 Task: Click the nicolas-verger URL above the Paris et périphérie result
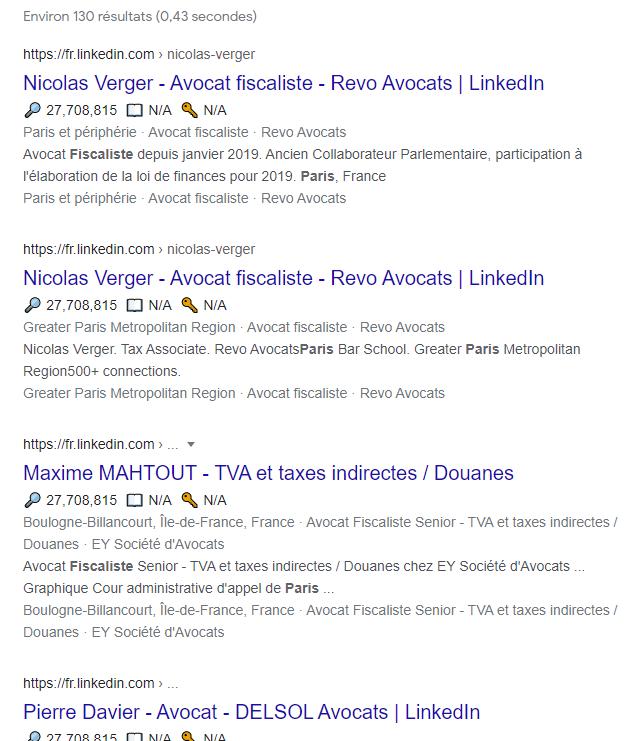click(139, 54)
